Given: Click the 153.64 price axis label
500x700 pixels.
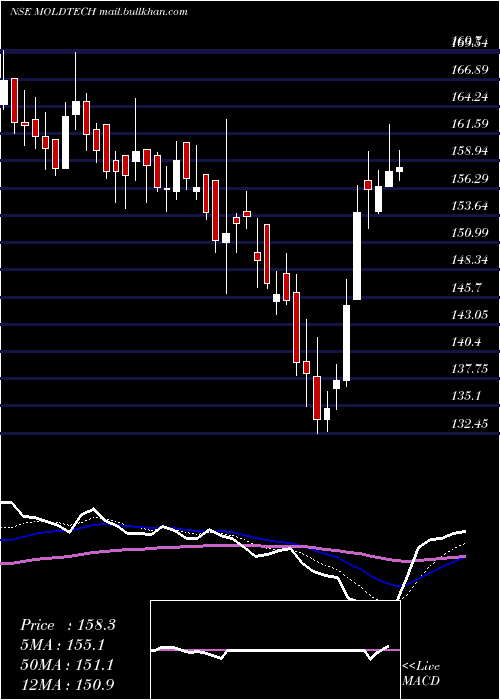Looking at the screenshot, I should [x=469, y=206].
